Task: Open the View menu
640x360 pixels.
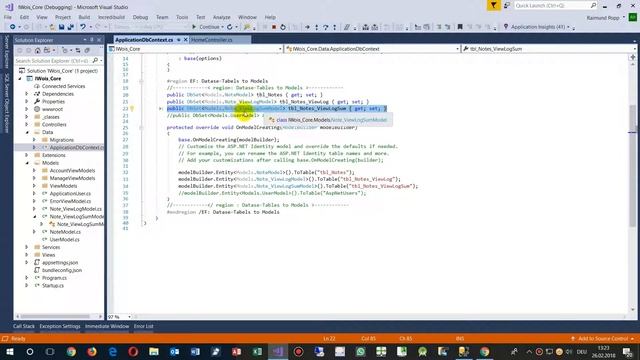Action: (x=42, y=17)
